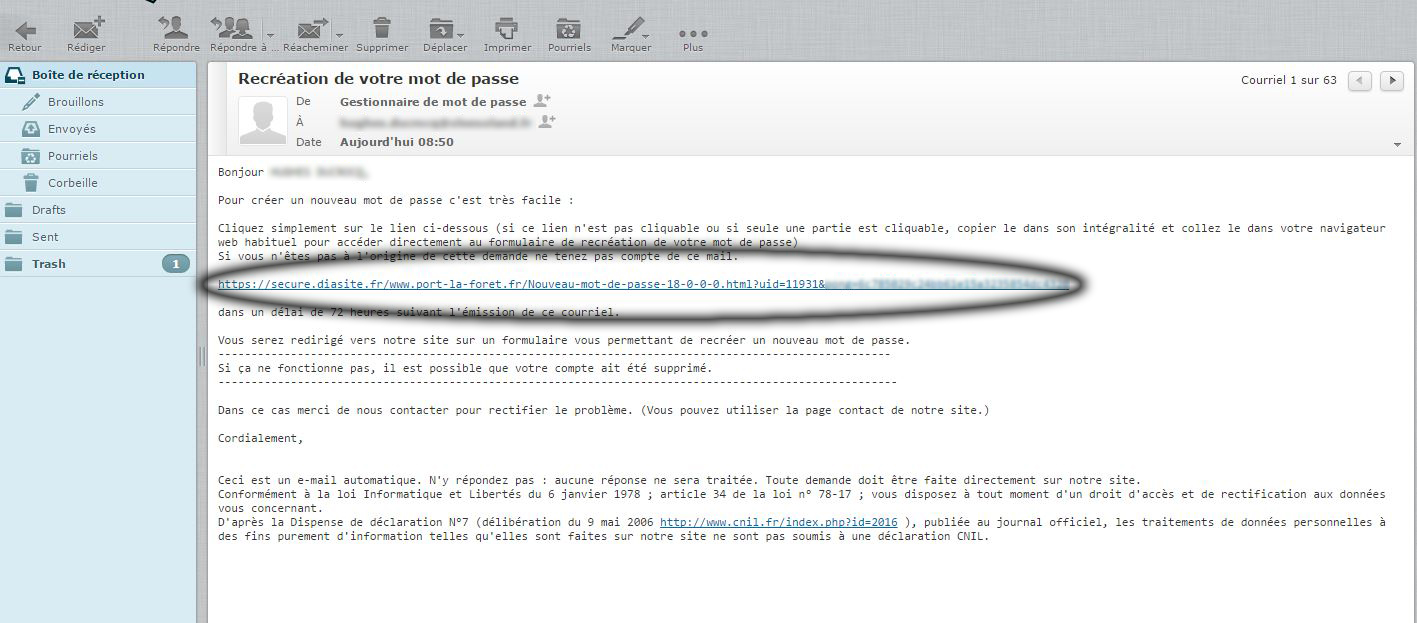The width and height of the screenshot is (1417, 623).
Task: Open the Plus more actions menu
Action: click(692, 33)
